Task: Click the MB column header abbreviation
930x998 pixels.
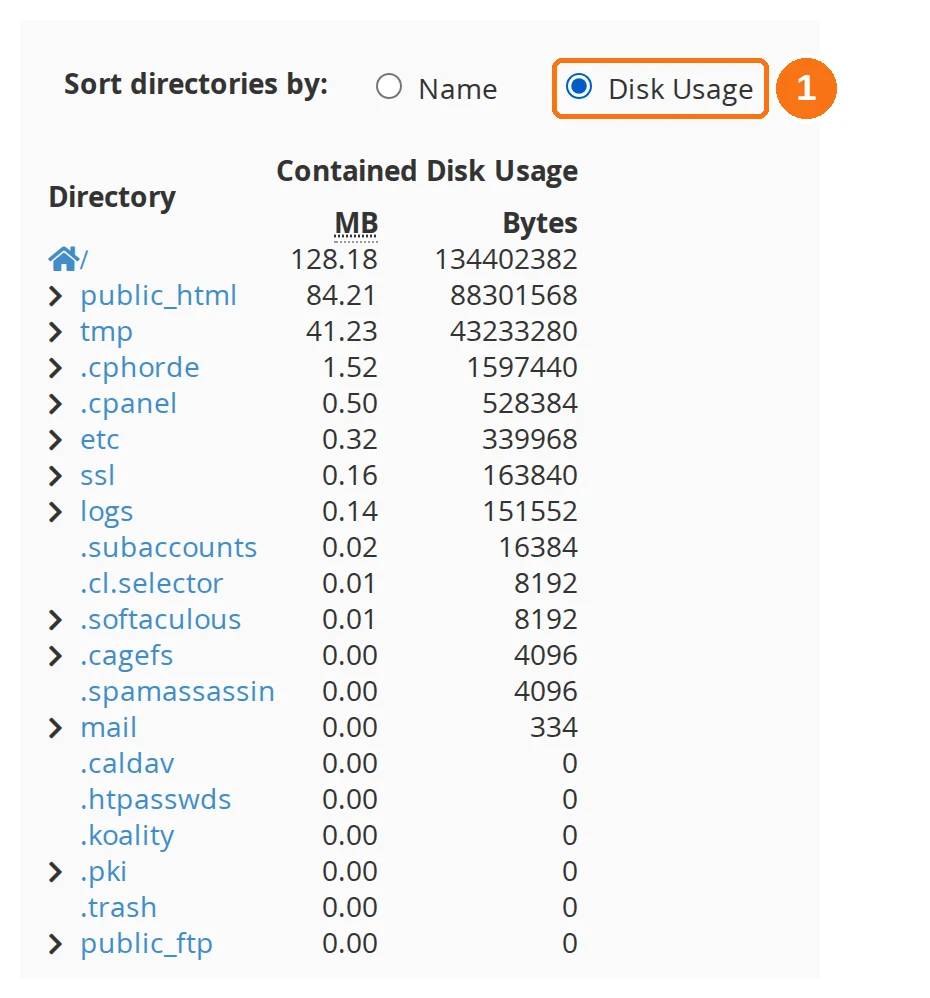Action: click(356, 223)
